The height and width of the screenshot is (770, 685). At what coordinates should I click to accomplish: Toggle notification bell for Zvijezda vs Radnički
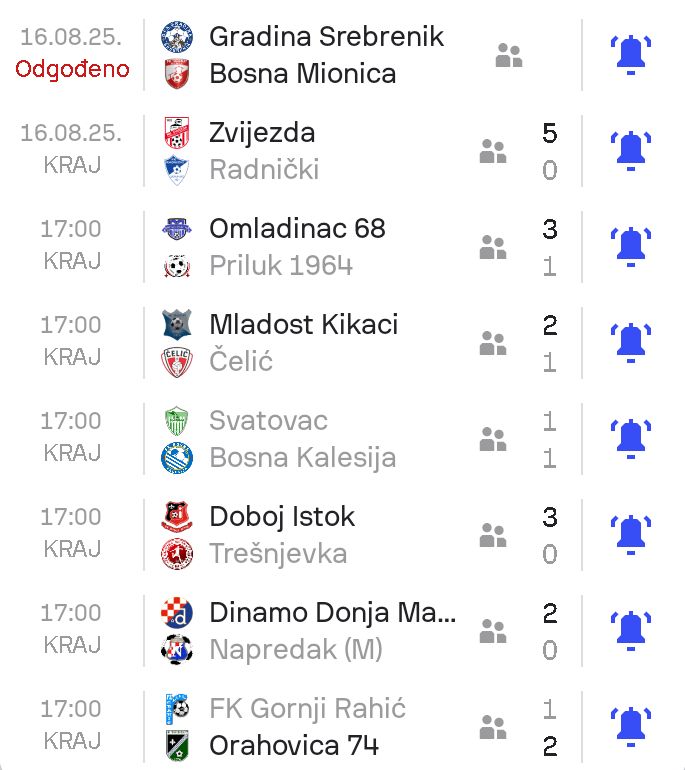click(x=630, y=151)
